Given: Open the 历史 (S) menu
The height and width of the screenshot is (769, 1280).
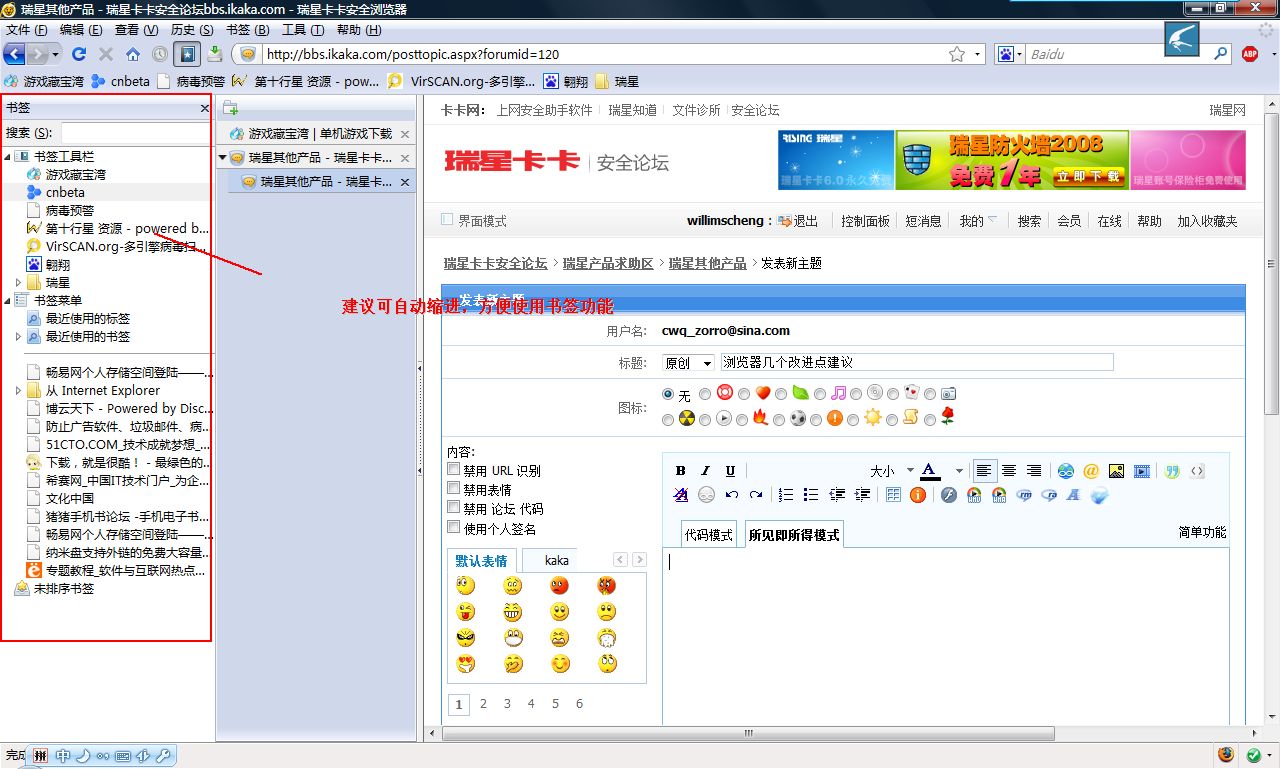Looking at the screenshot, I should (x=192, y=30).
